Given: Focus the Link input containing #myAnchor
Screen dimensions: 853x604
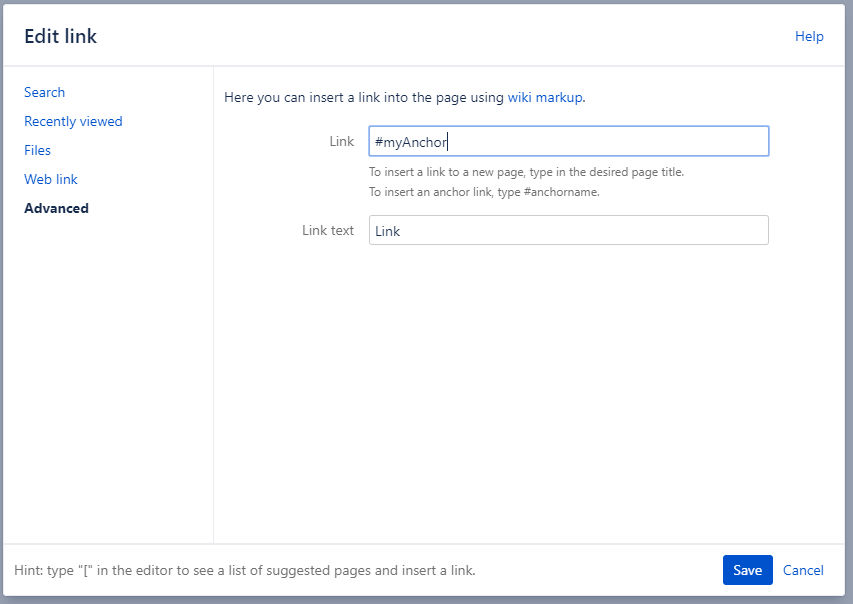Looking at the screenshot, I should pos(568,141).
